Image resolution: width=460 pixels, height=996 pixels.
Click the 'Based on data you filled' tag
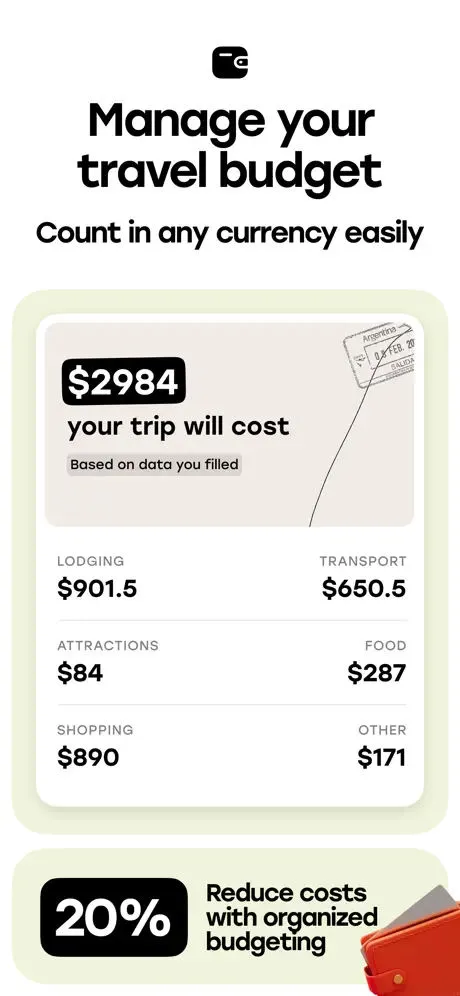(x=154, y=465)
